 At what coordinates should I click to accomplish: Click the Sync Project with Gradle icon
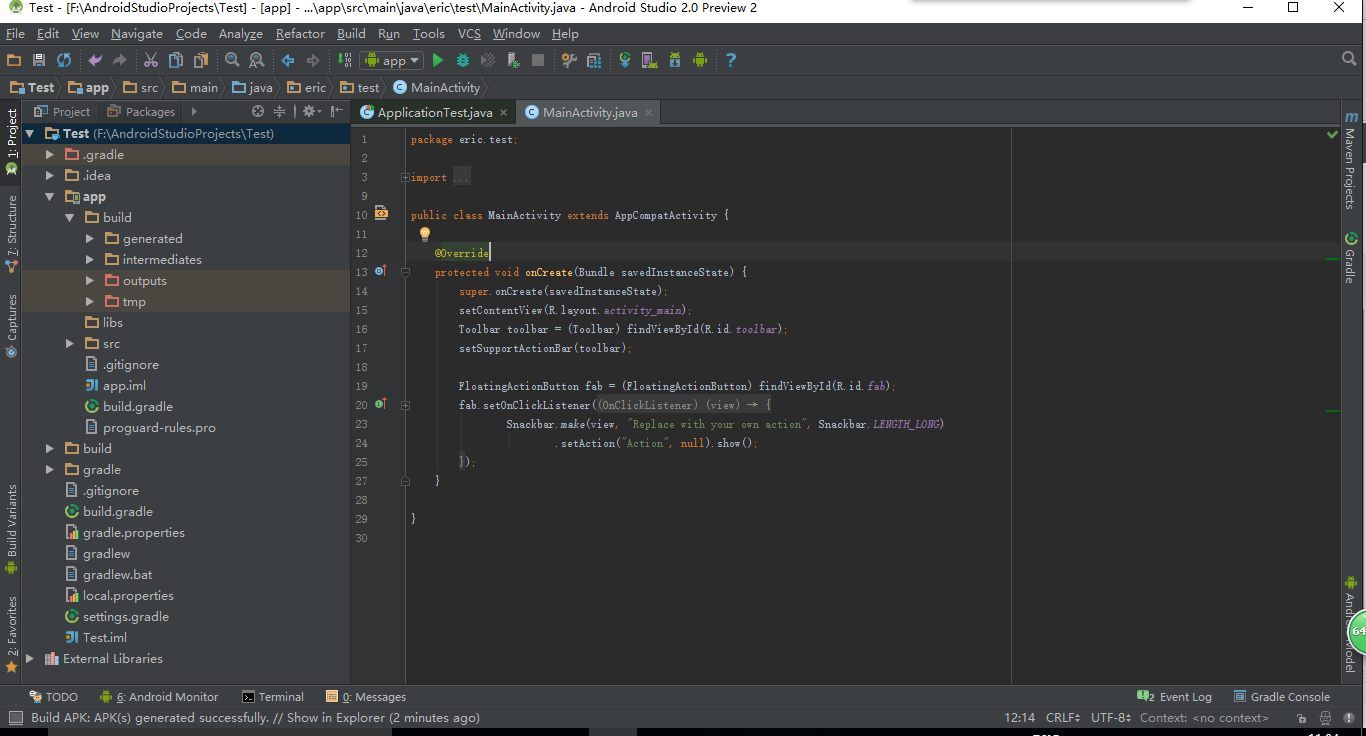tap(625, 60)
